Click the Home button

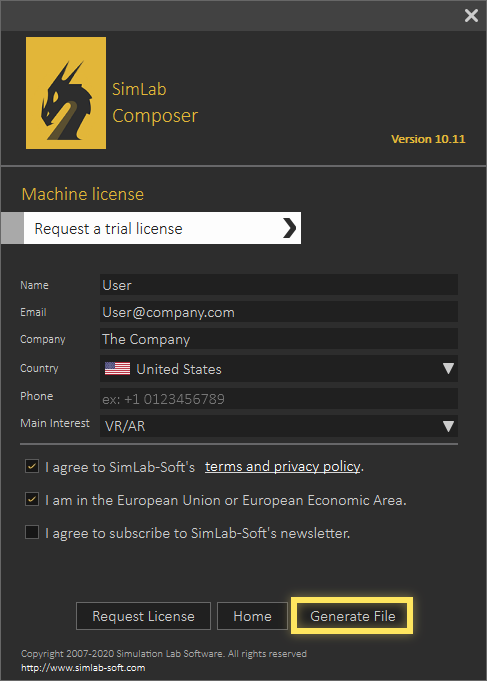pyautogui.click(x=252, y=616)
